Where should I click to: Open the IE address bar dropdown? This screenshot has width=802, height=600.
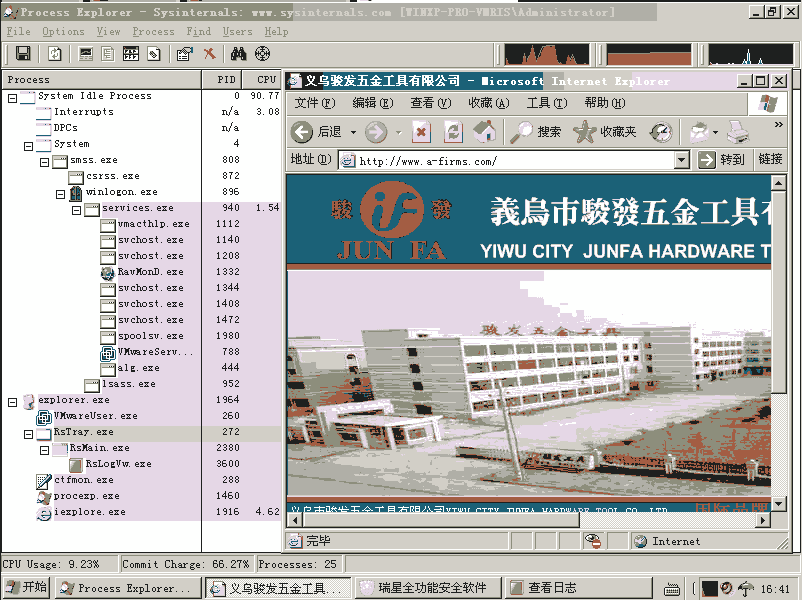point(681,161)
